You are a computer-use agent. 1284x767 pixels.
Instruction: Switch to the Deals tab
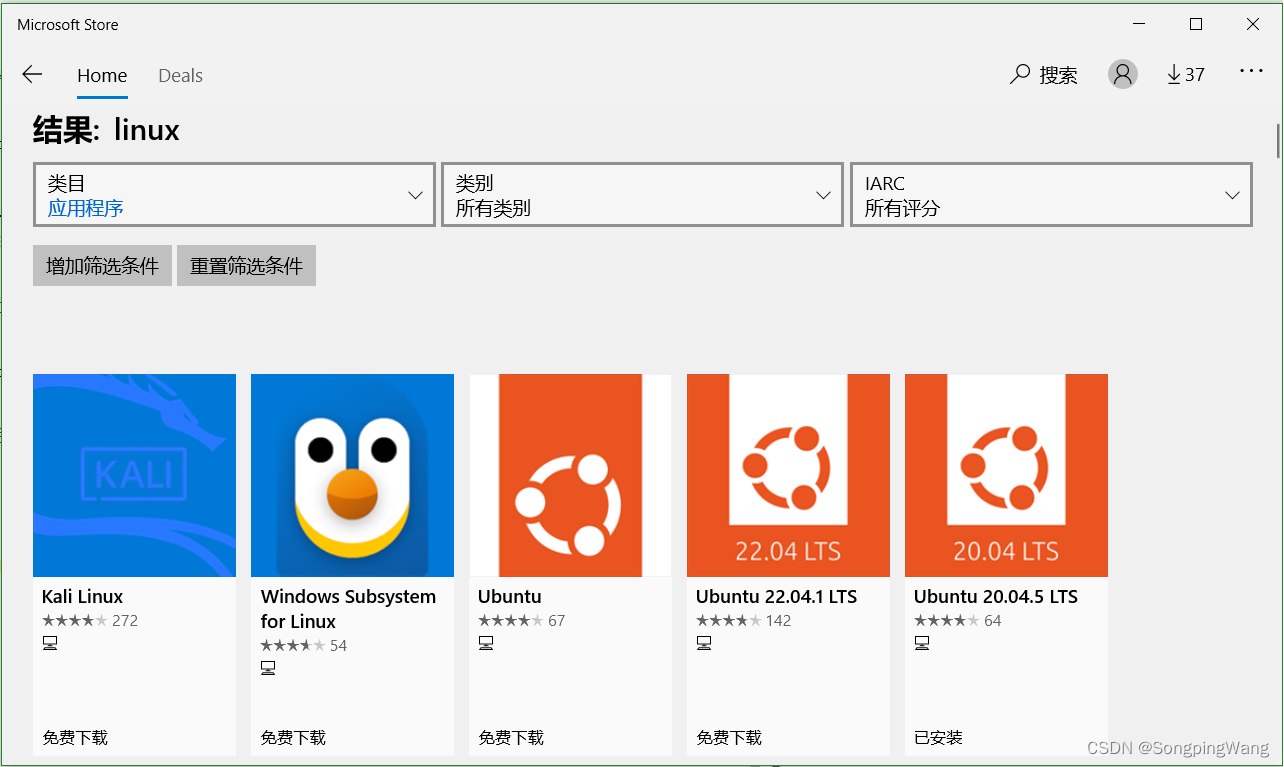181,75
